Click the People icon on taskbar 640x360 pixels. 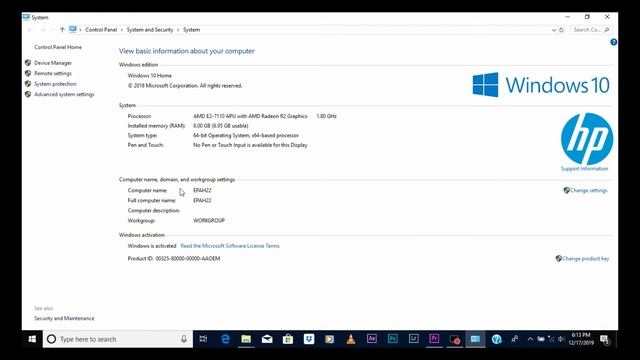515,339
